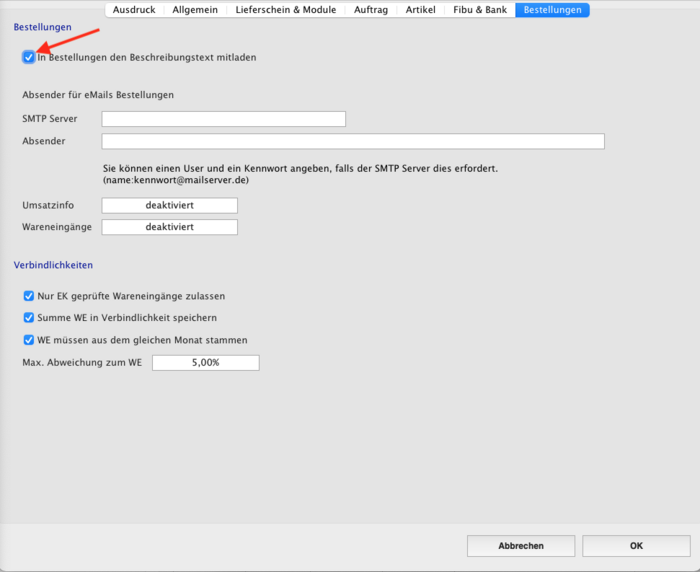Click into the SMTP Server field

tap(223, 119)
